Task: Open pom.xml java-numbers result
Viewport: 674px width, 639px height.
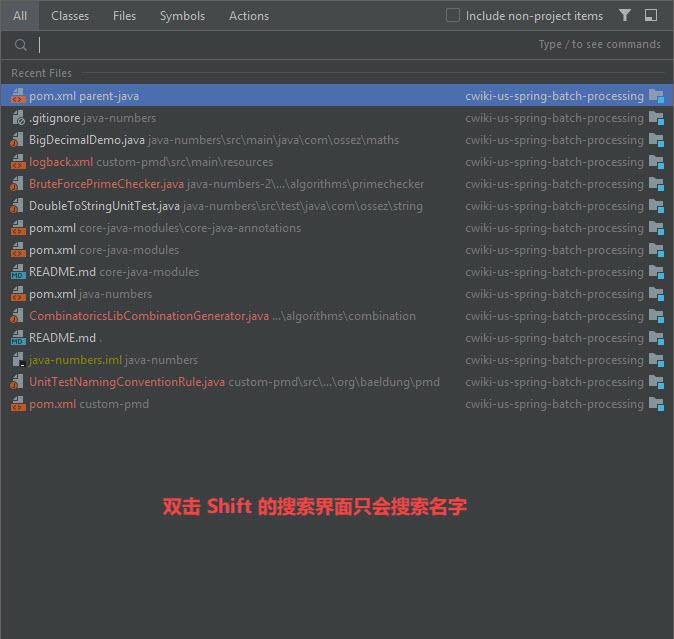Action: 337,294
